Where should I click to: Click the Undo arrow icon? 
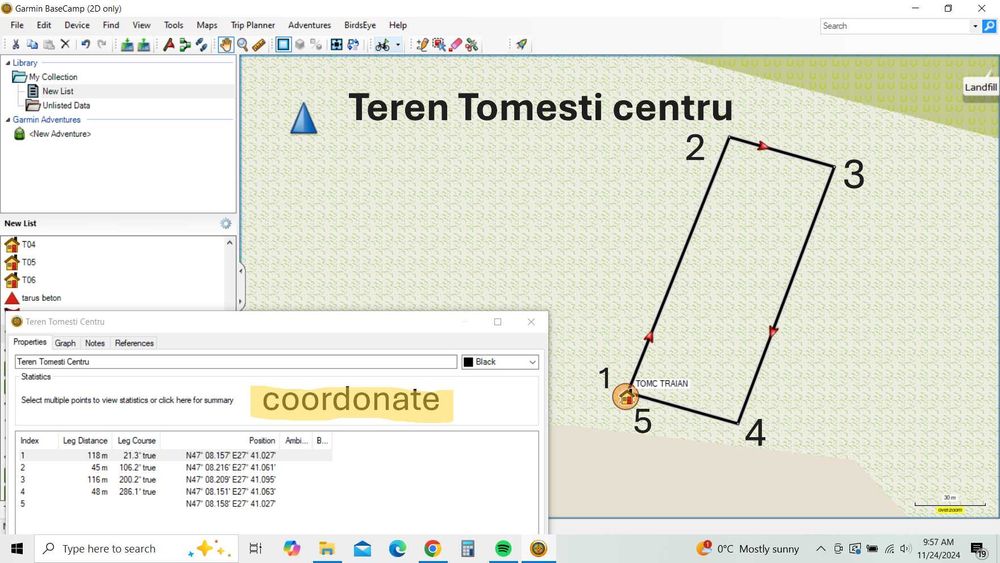pyautogui.click(x=85, y=45)
